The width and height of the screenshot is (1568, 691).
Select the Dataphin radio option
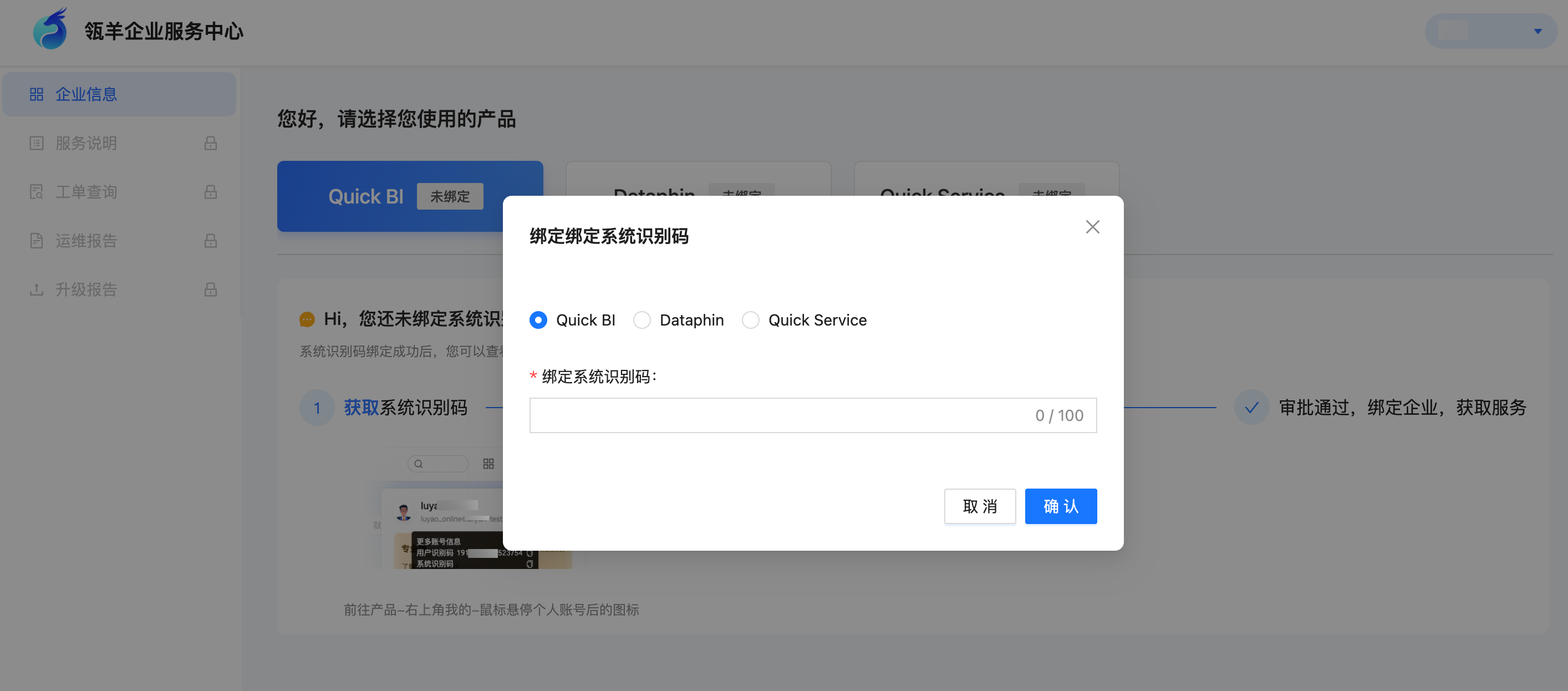(642, 319)
